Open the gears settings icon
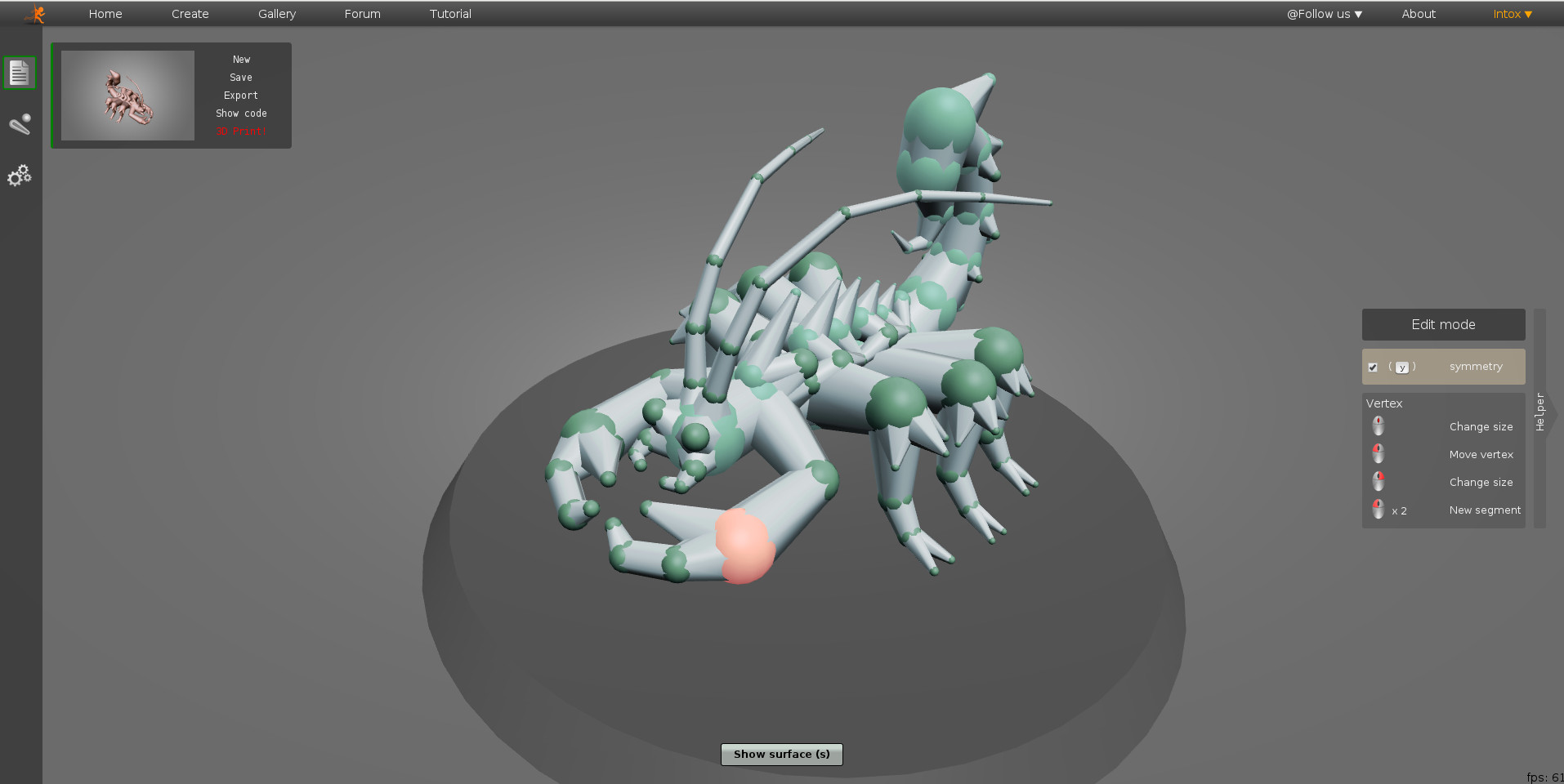The height and width of the screenshot is (784, 1564). point(20,176)
